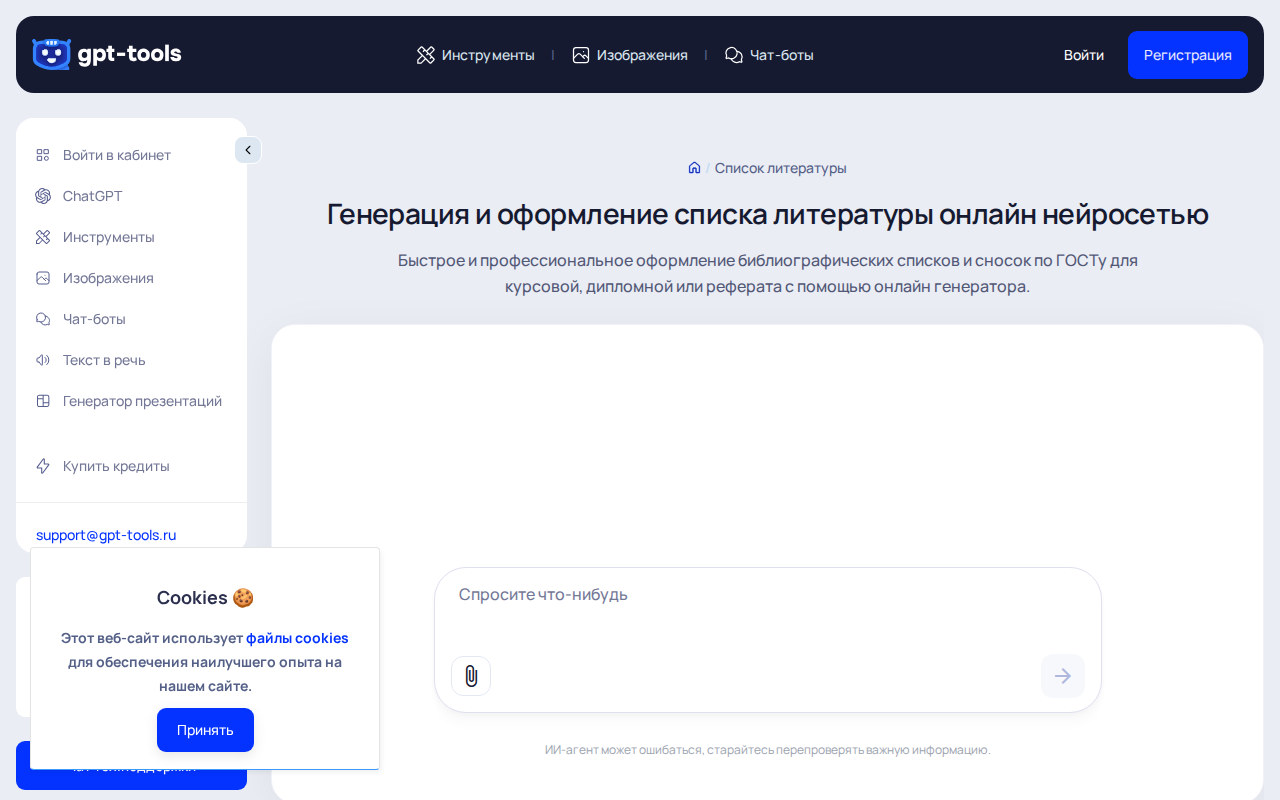Click the sidebar Чат-боты menu label

click(x=94, y=319)
